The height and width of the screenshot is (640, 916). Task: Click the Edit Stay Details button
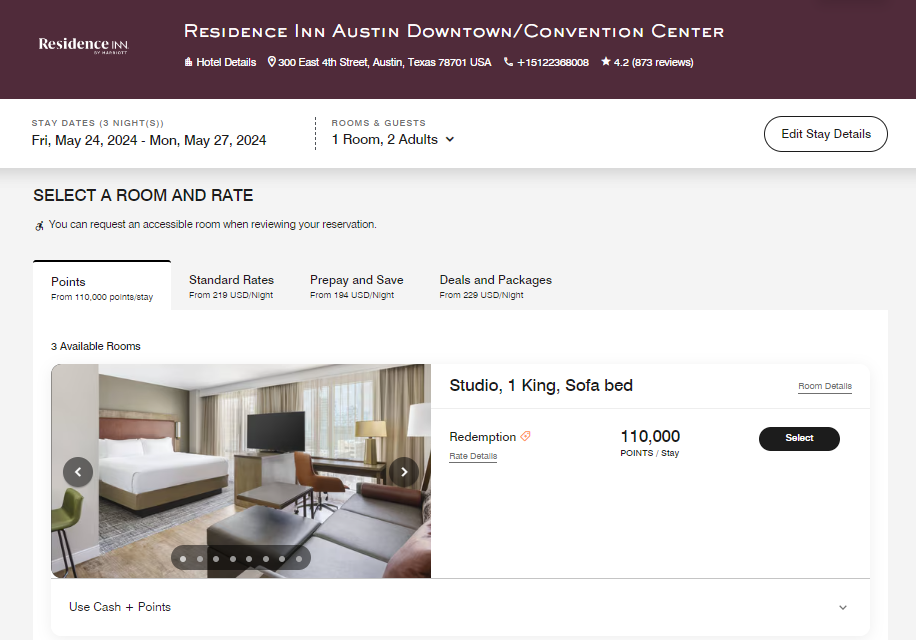pos(825,133)
